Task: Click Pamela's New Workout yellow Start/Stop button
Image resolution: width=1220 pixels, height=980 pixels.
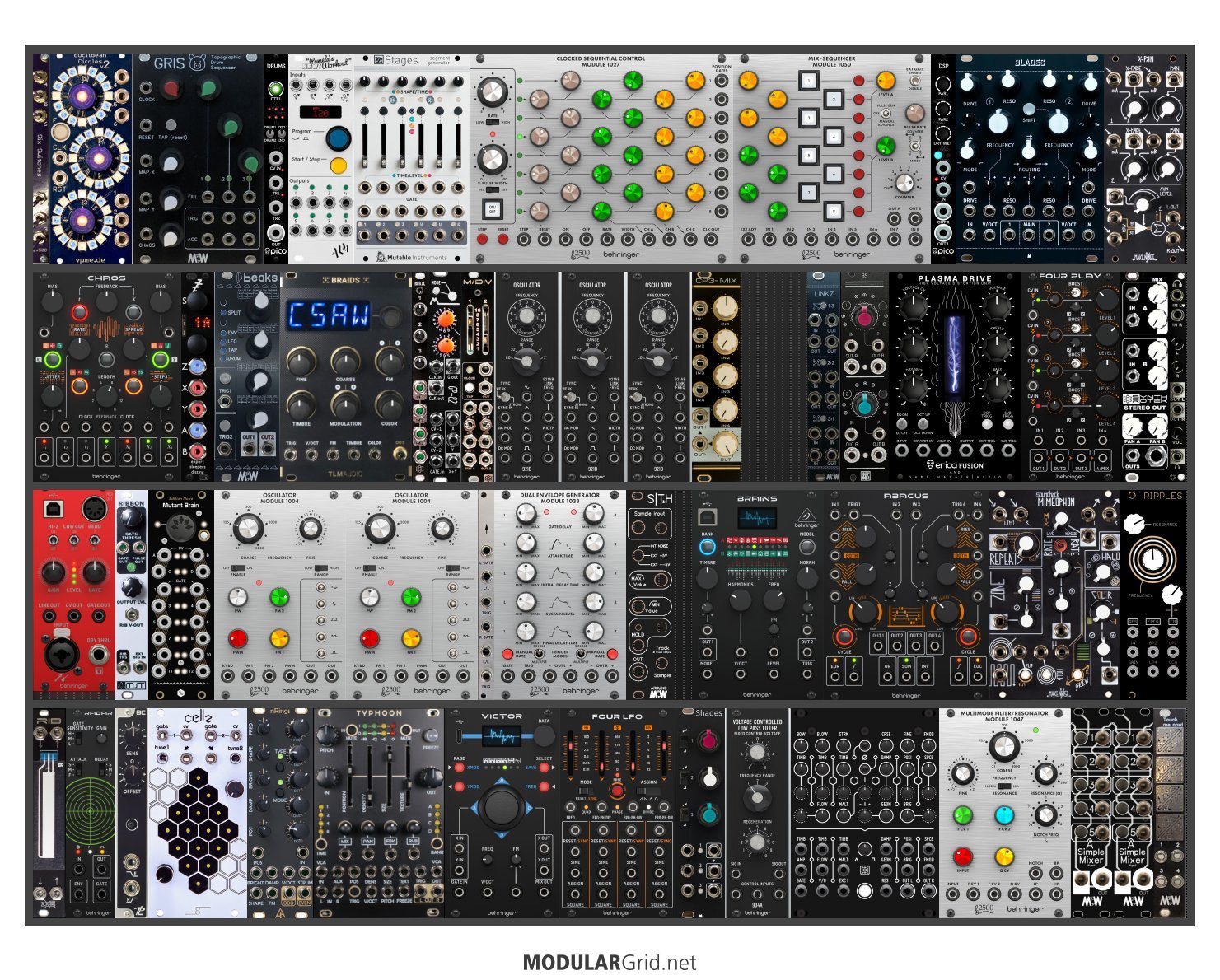Action: (x=338, y=166)
